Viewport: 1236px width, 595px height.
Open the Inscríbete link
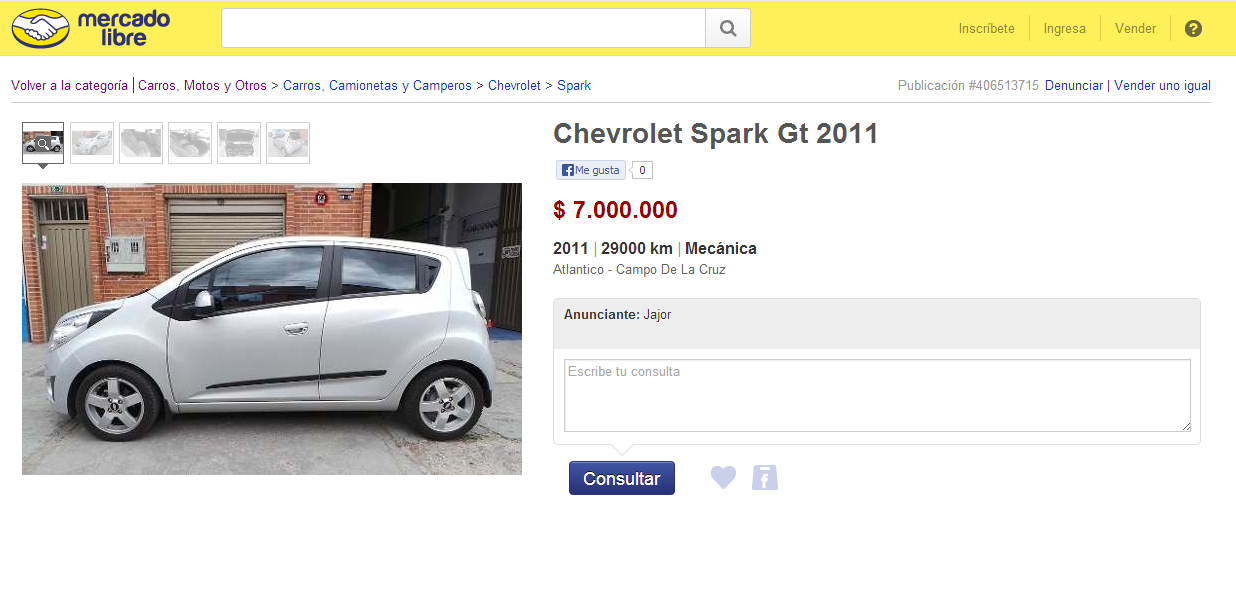click(986, 29)
